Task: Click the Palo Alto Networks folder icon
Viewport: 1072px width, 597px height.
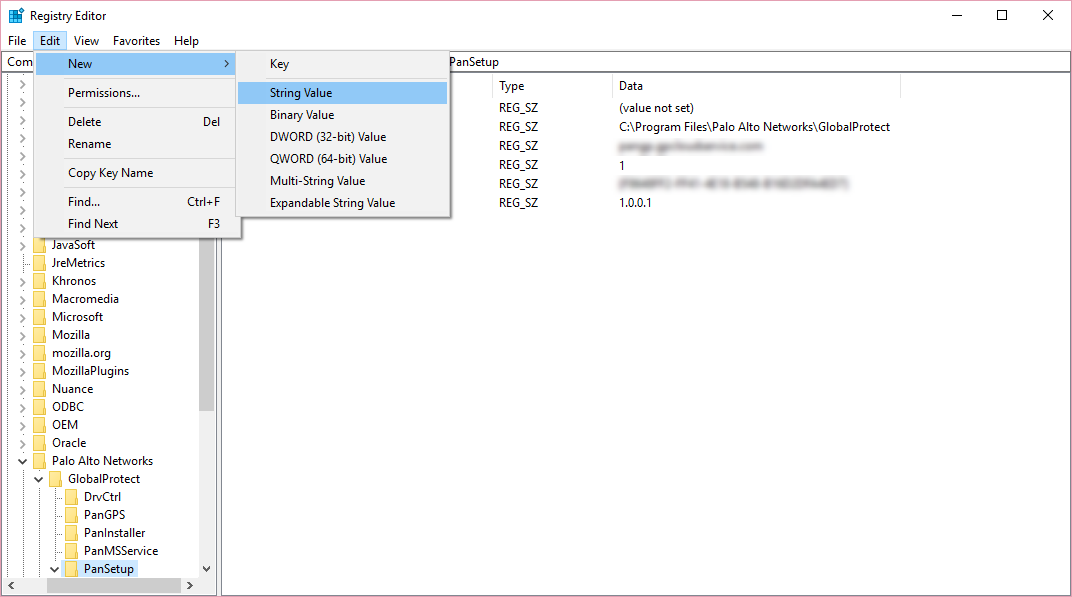Action: tap(40, 461)
